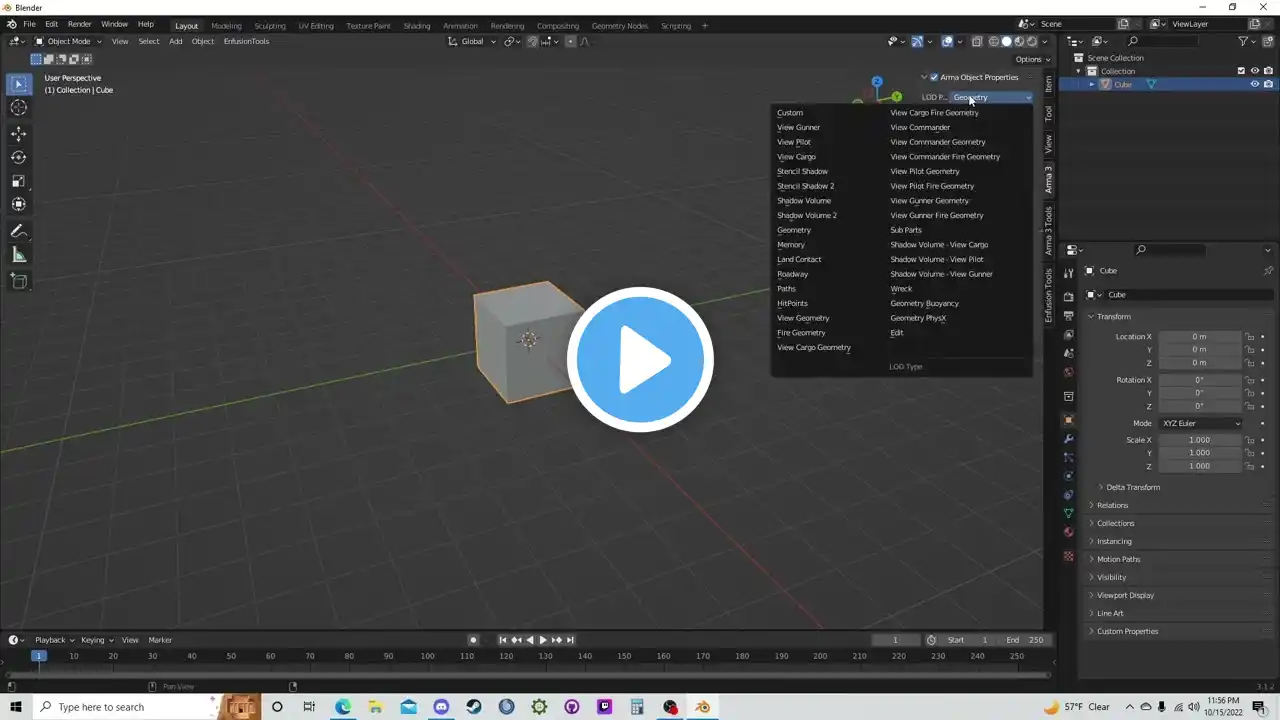Image resolution: width=1280 pixels, height=720 pixels.
Task: Select the Annotate tool
Action: [x=19, y=231]
